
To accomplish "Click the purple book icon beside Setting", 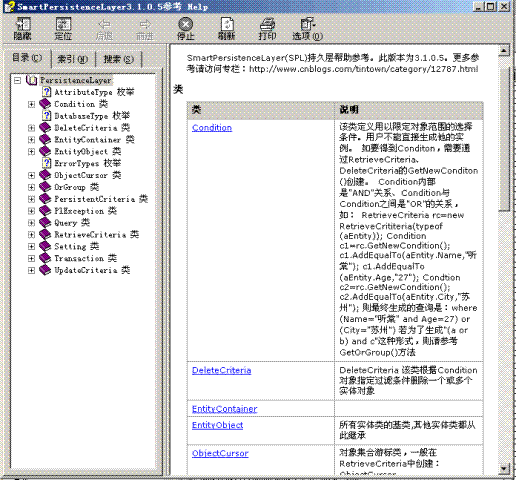I will [45, 246].
